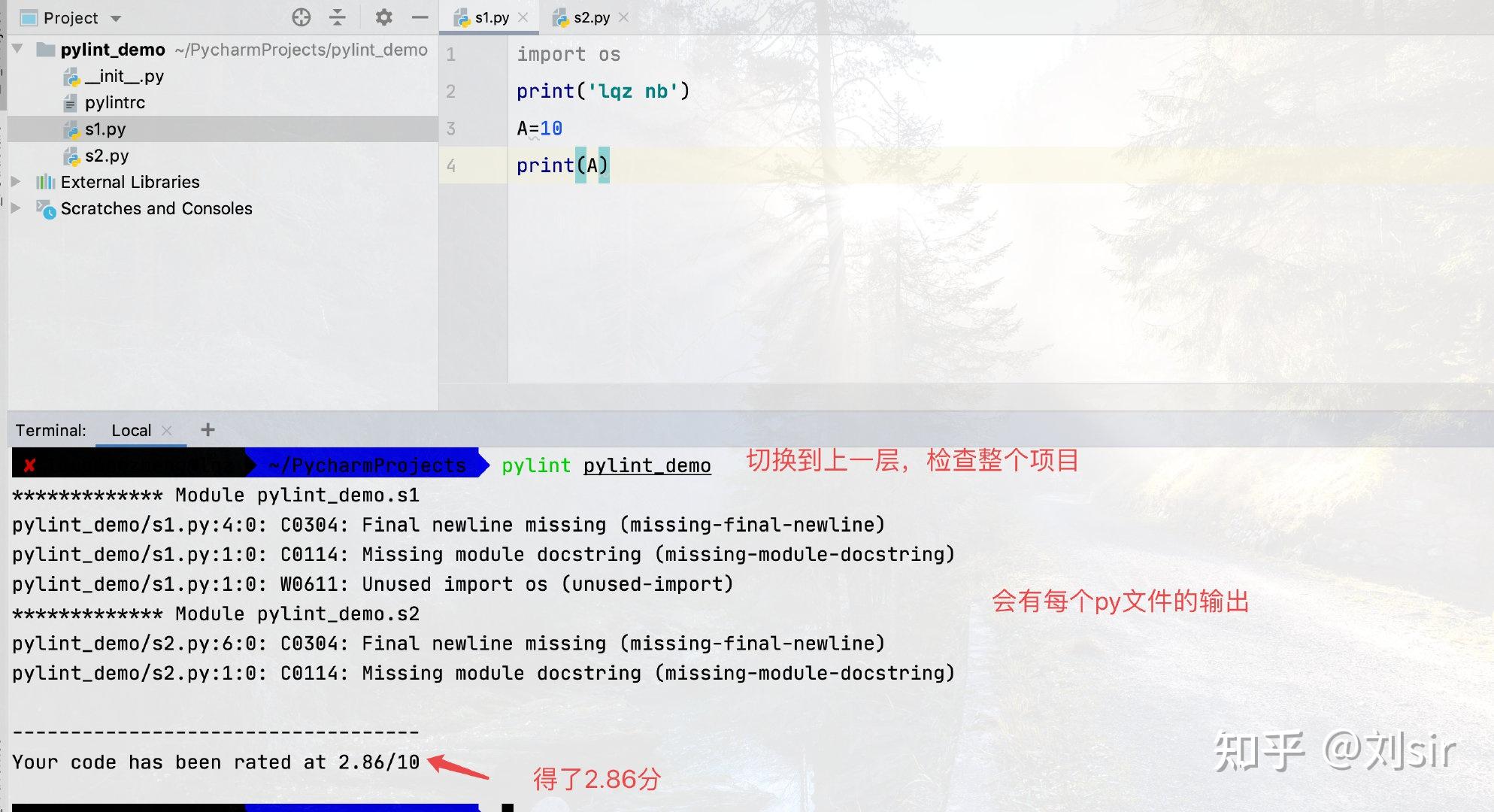
Task: Hide the Project tool window with minus icon
Action: tap(419, 17)
